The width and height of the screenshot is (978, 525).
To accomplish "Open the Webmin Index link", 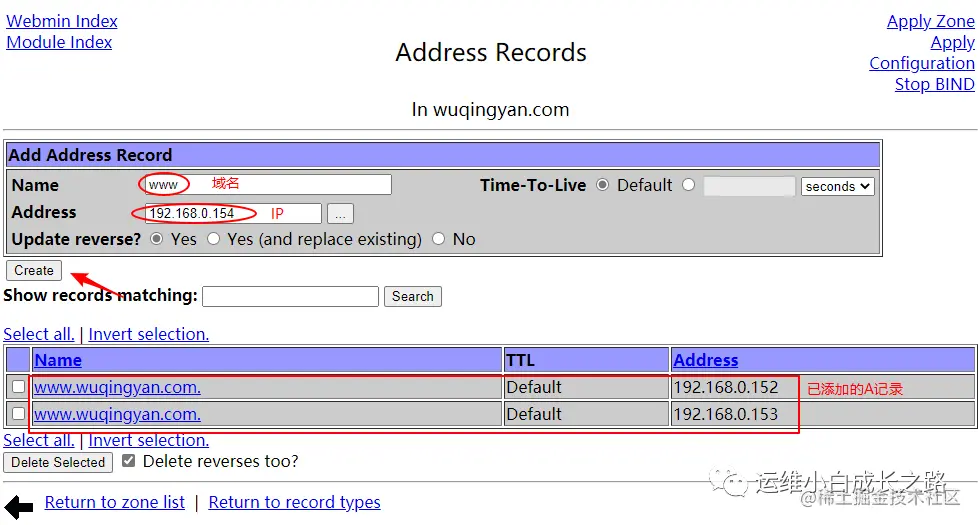I will coord(62,21).
